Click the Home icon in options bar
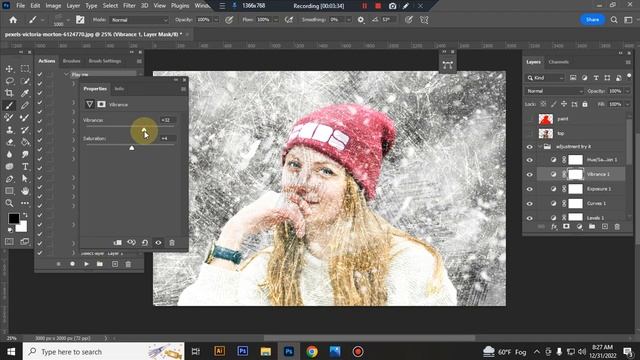Screen dimensions: 640x360 click(13, 20)
